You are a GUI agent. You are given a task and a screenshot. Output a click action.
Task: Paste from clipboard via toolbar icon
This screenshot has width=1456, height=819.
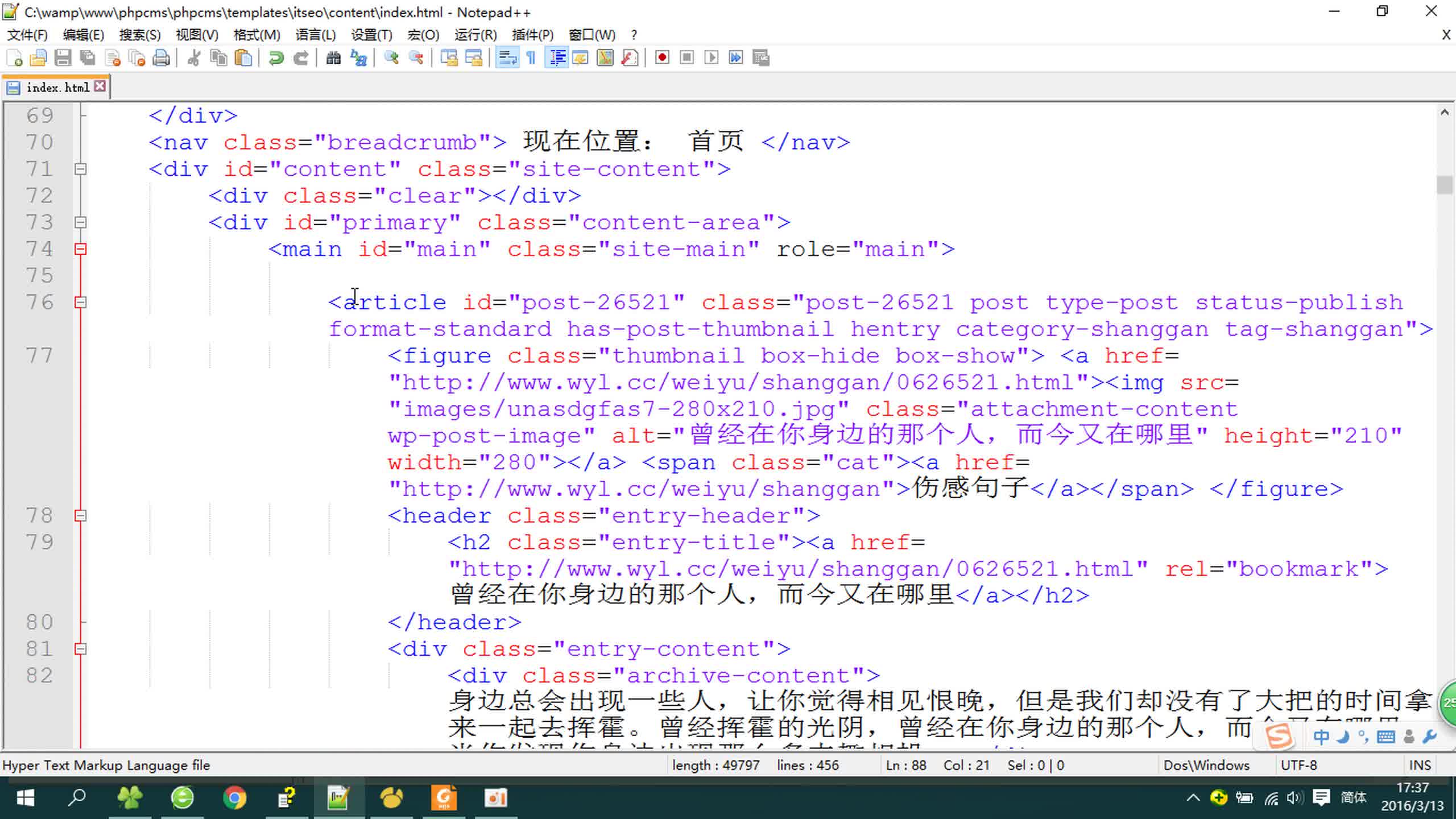coord(243,57)
